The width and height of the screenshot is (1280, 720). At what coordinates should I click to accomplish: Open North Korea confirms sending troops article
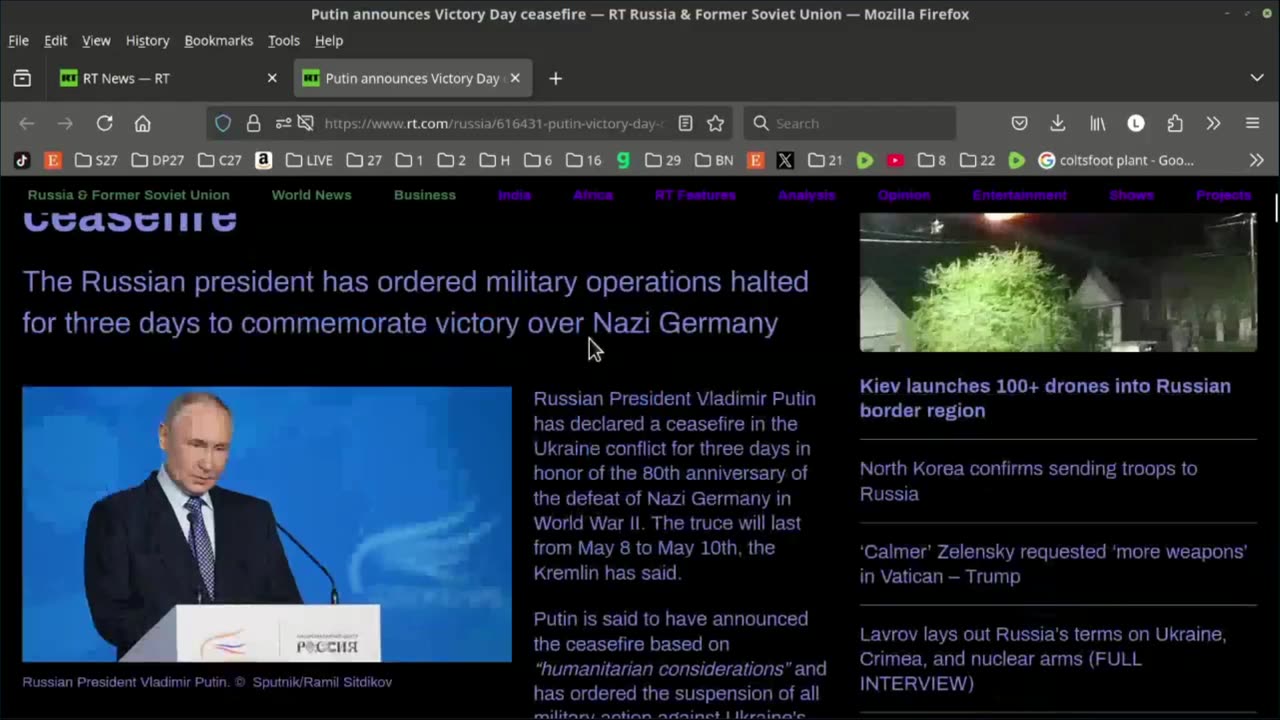[x=1028, y=481]
